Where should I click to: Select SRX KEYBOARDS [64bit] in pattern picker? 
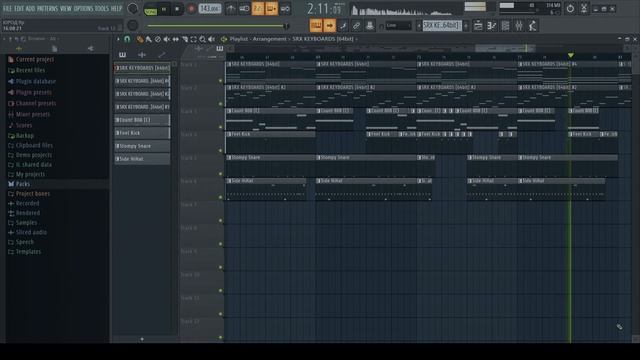coord(142,68)
